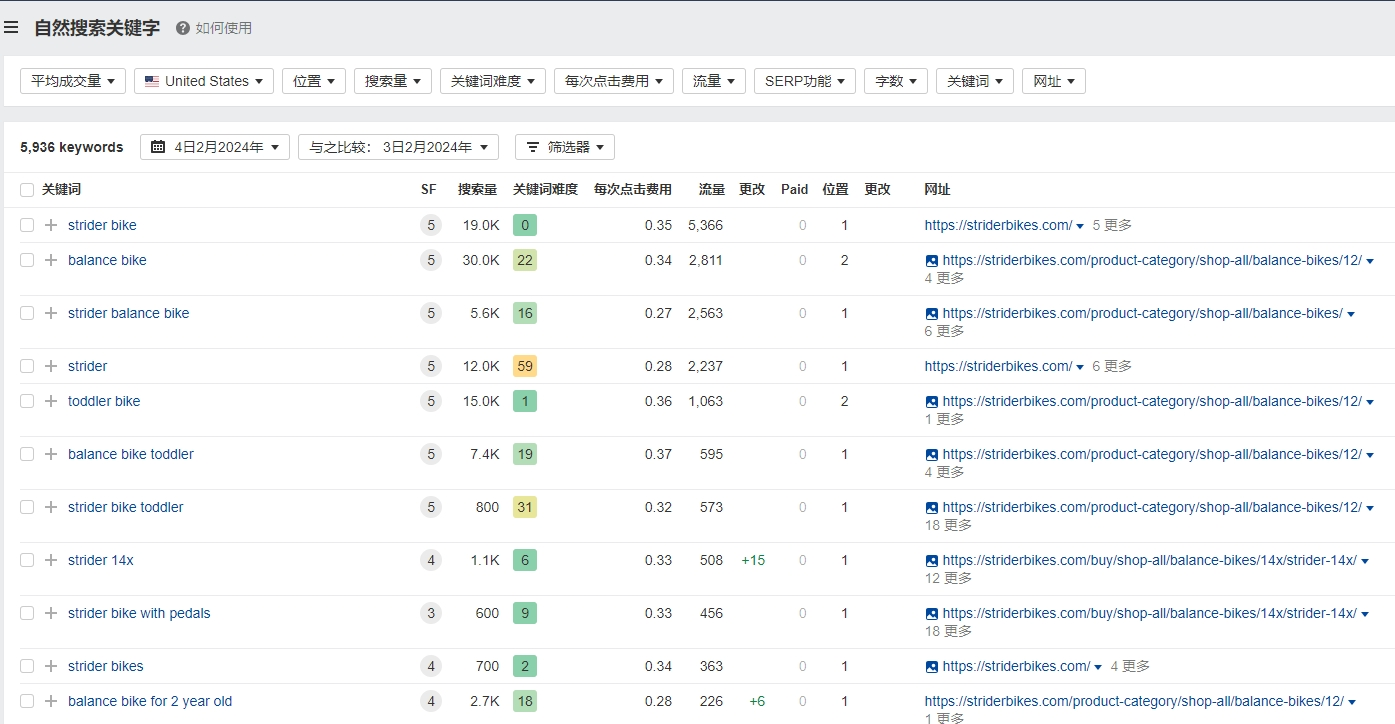
Task: Open the United States country dropdown
Action: [203, 81]
